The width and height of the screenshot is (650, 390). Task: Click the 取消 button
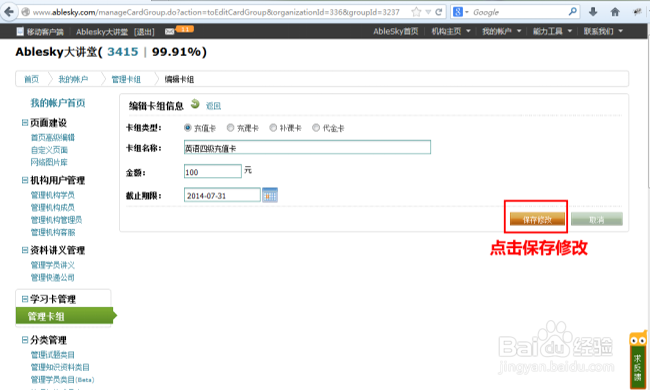597,219
